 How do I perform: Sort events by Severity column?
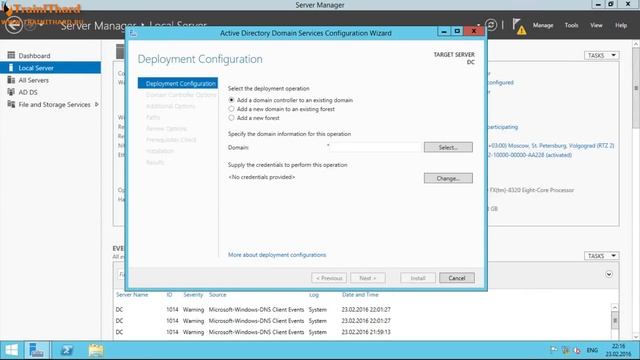[193, 294]
